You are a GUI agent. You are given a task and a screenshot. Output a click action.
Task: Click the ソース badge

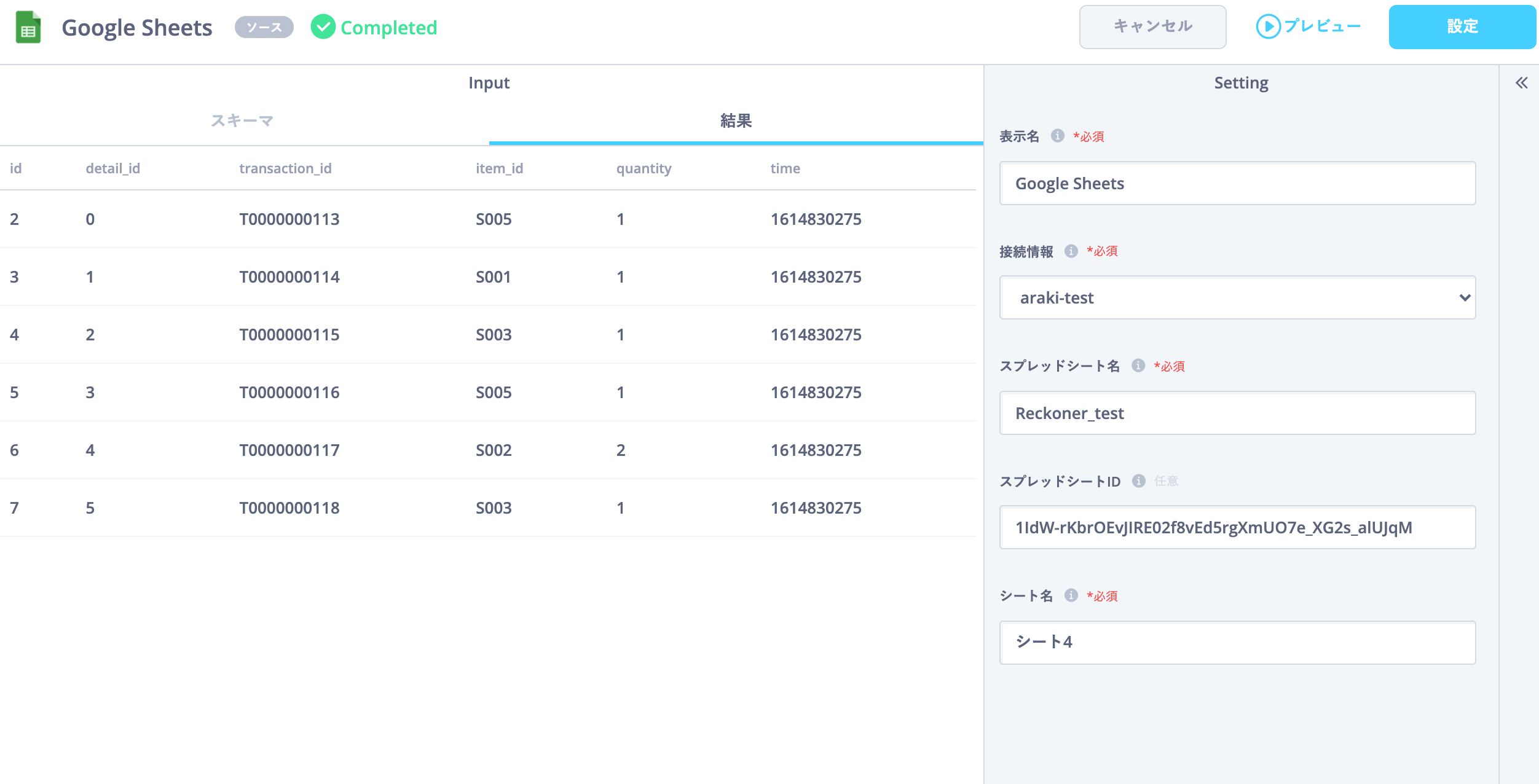(264, 27)
